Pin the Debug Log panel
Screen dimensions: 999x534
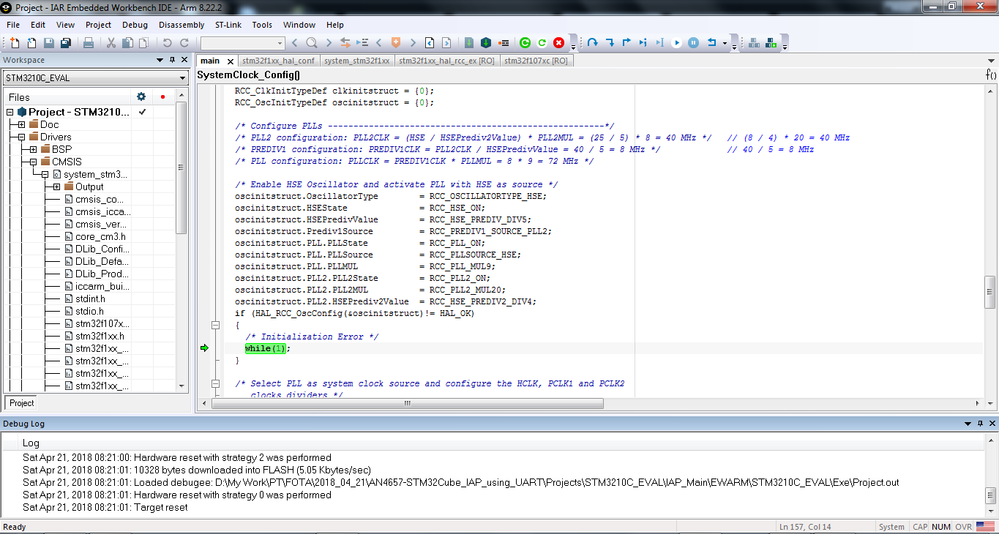(981, 424)
